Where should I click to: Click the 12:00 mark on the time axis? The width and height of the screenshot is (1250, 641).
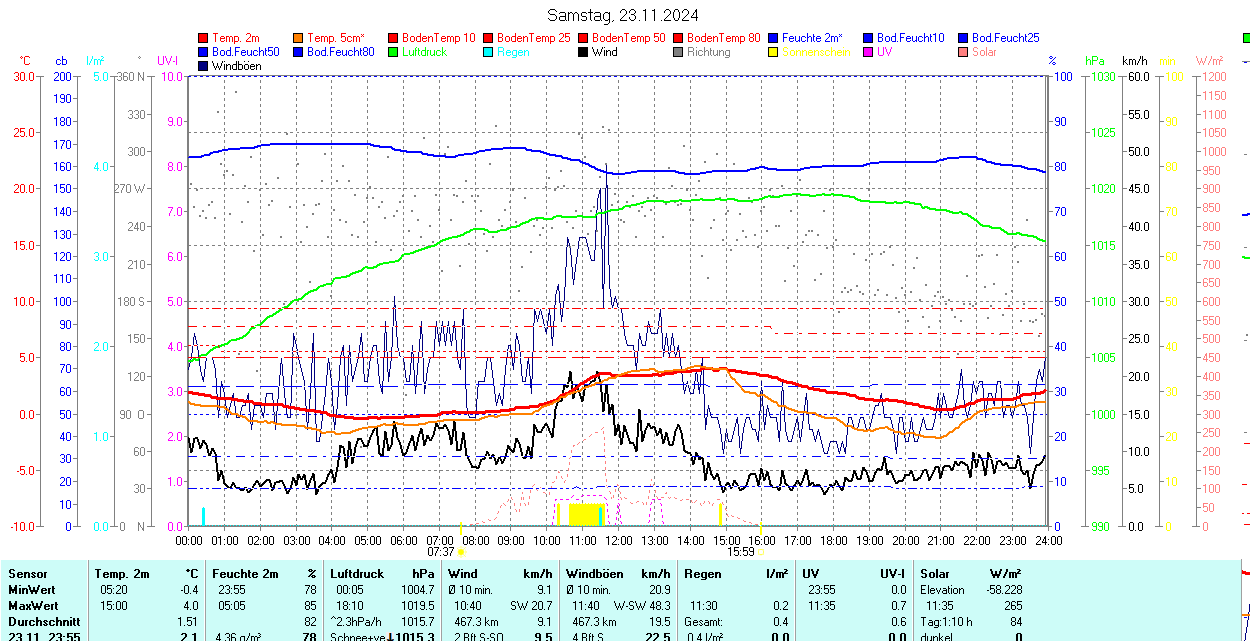619,540
